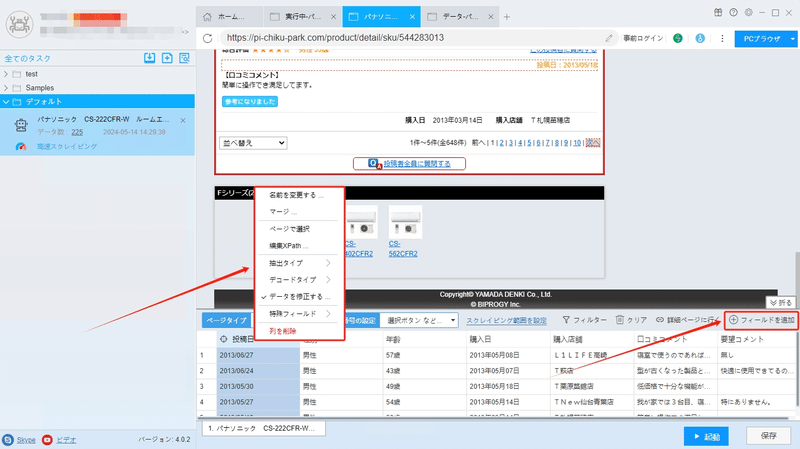The height and width of the screenshot is (449, 800).
Task: Click the 起動 start button
Action: coord(706,436)
